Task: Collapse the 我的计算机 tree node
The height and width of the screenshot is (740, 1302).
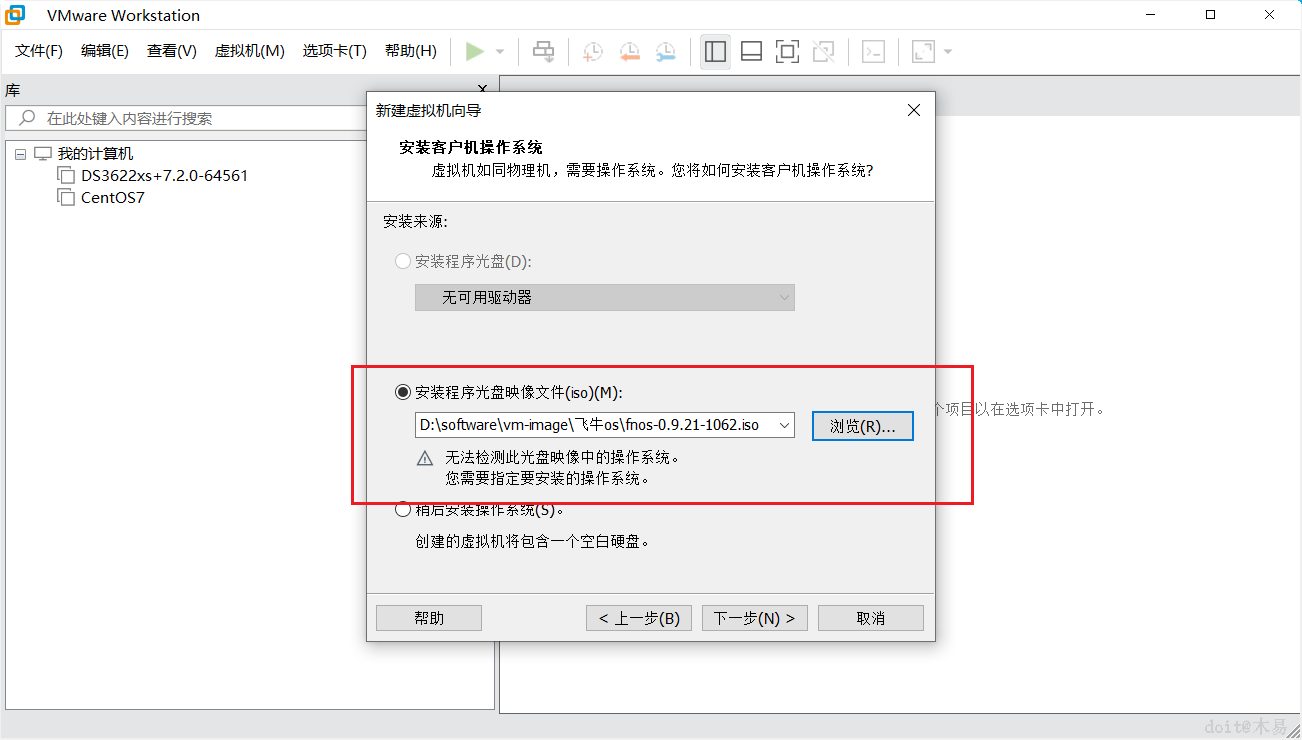Action: [20, 153]
